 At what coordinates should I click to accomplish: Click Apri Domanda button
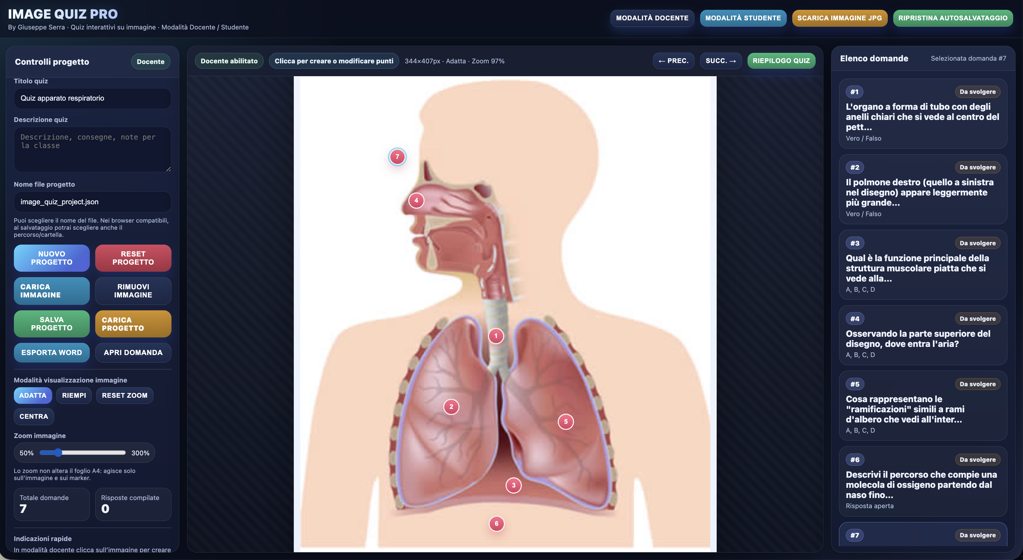[x=133, y=352]
